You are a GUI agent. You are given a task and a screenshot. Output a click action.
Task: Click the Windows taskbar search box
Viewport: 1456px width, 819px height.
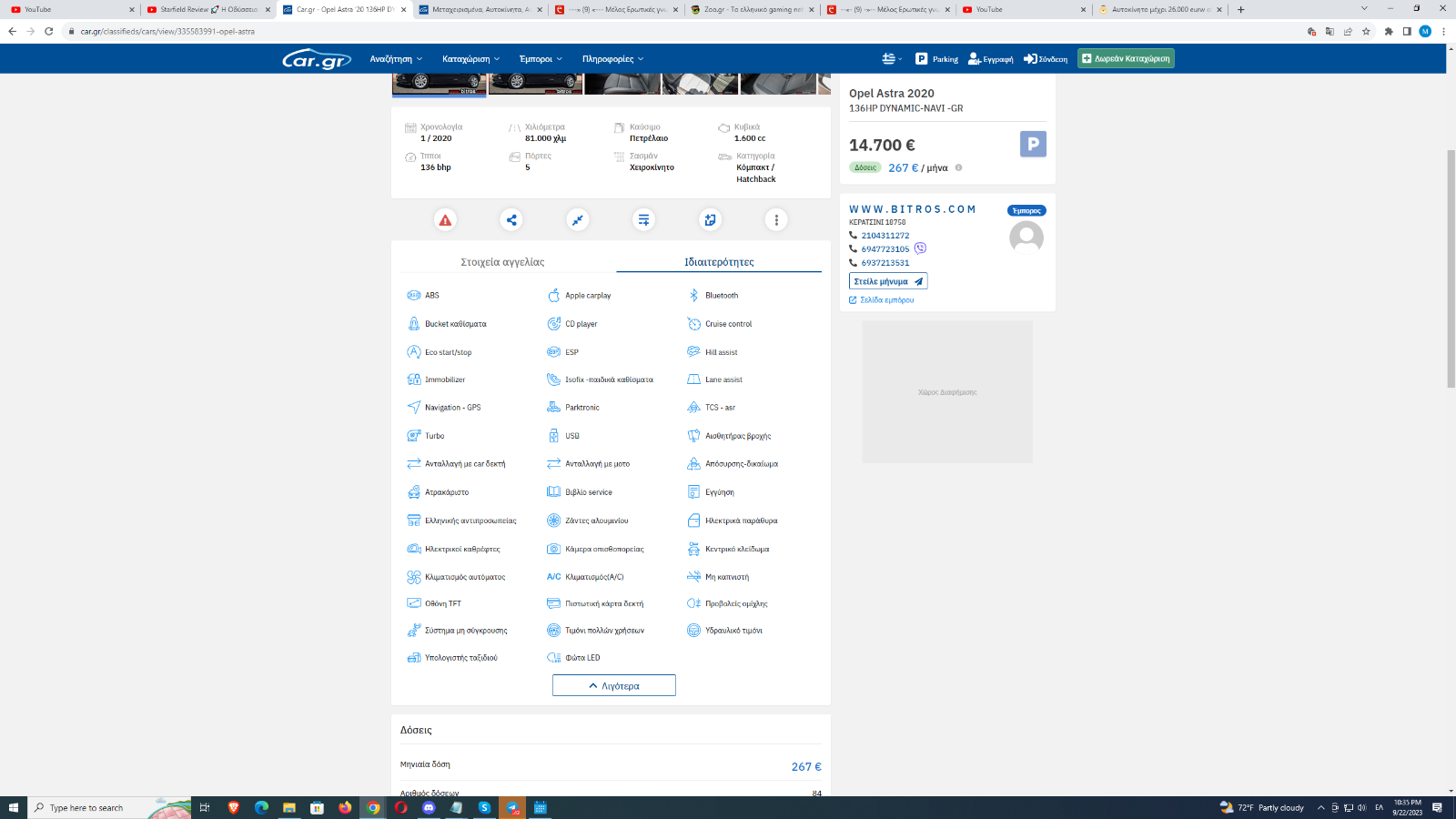pos(109,807)
